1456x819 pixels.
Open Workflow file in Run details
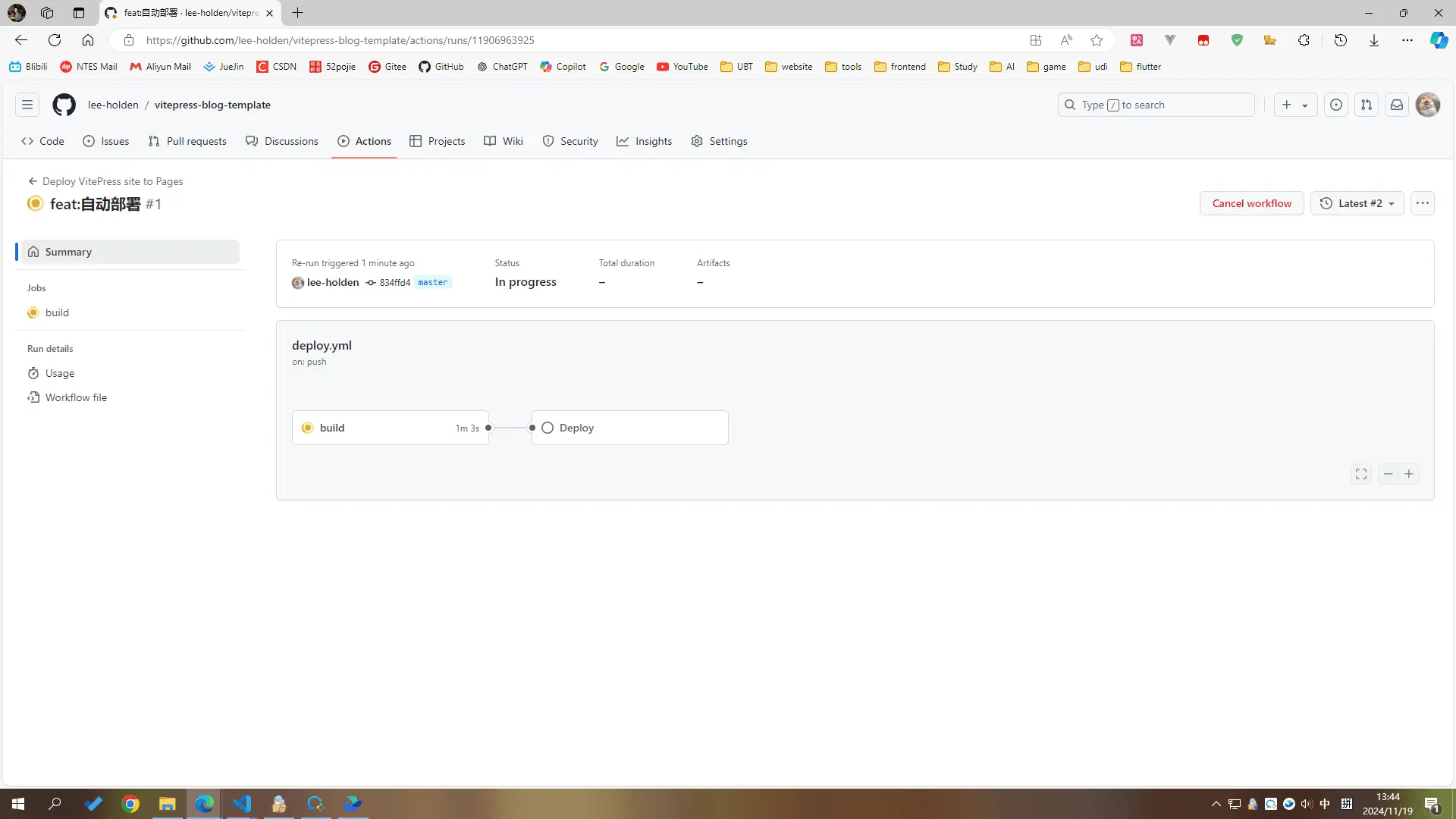click(x=76, y=397)
